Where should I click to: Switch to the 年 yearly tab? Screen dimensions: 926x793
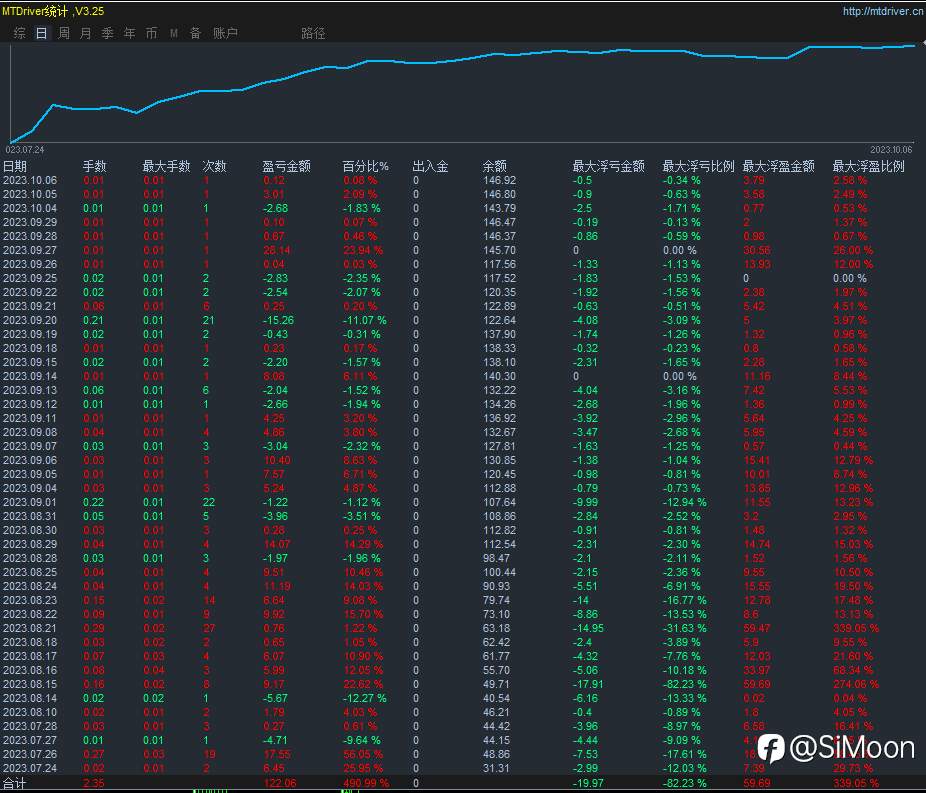point(130,33)
